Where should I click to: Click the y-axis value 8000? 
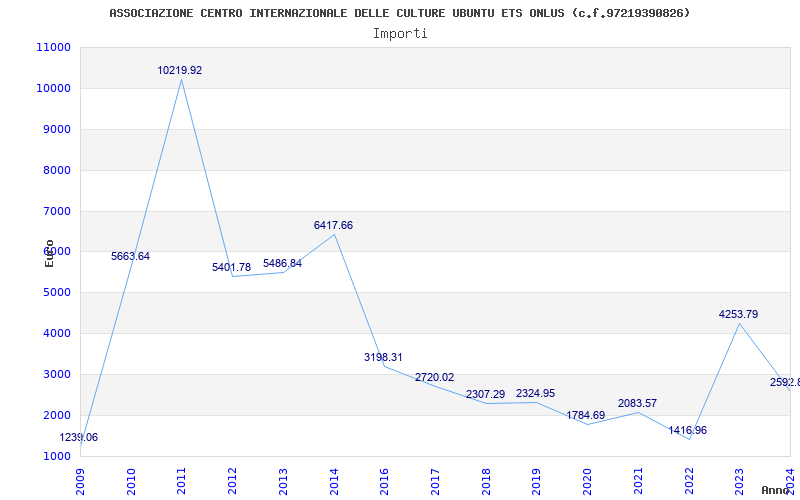click(x=55, y=170)
